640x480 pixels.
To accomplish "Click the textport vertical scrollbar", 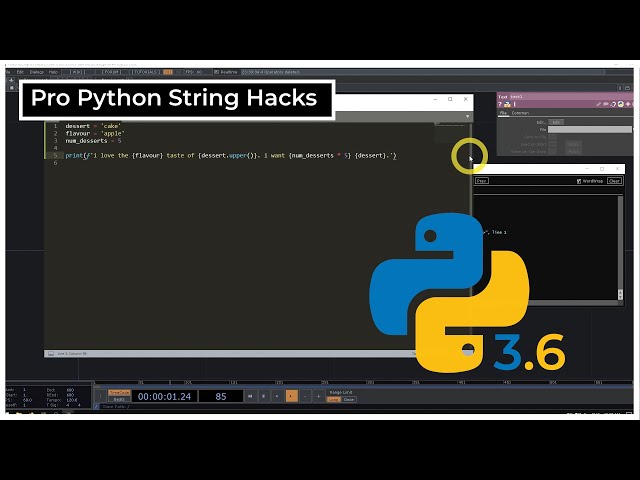I will (620, 248).
